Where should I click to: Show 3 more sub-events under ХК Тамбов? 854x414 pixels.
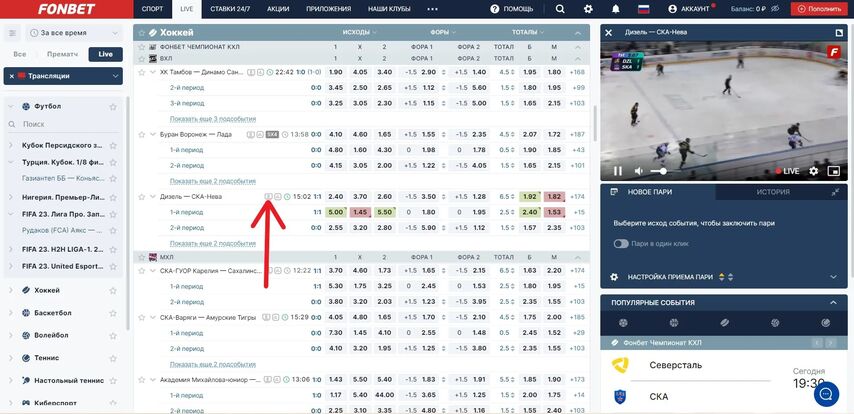(x=213, y=119)
